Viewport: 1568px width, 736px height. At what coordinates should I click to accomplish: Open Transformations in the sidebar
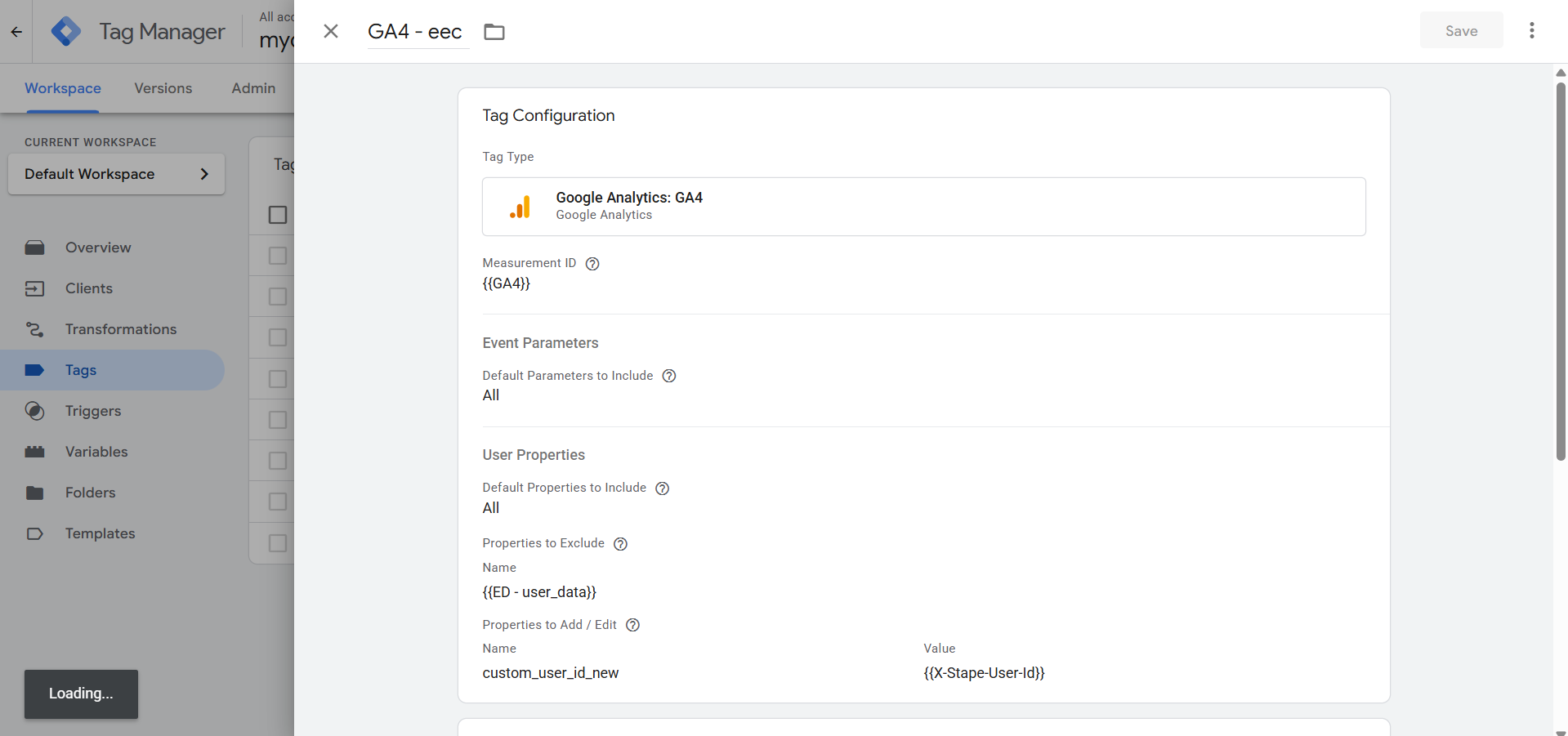pyautogui.click(x=121, y=329)
